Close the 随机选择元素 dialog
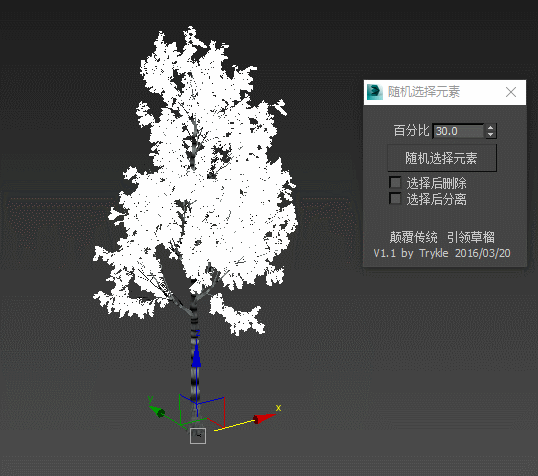 [511, 92]
